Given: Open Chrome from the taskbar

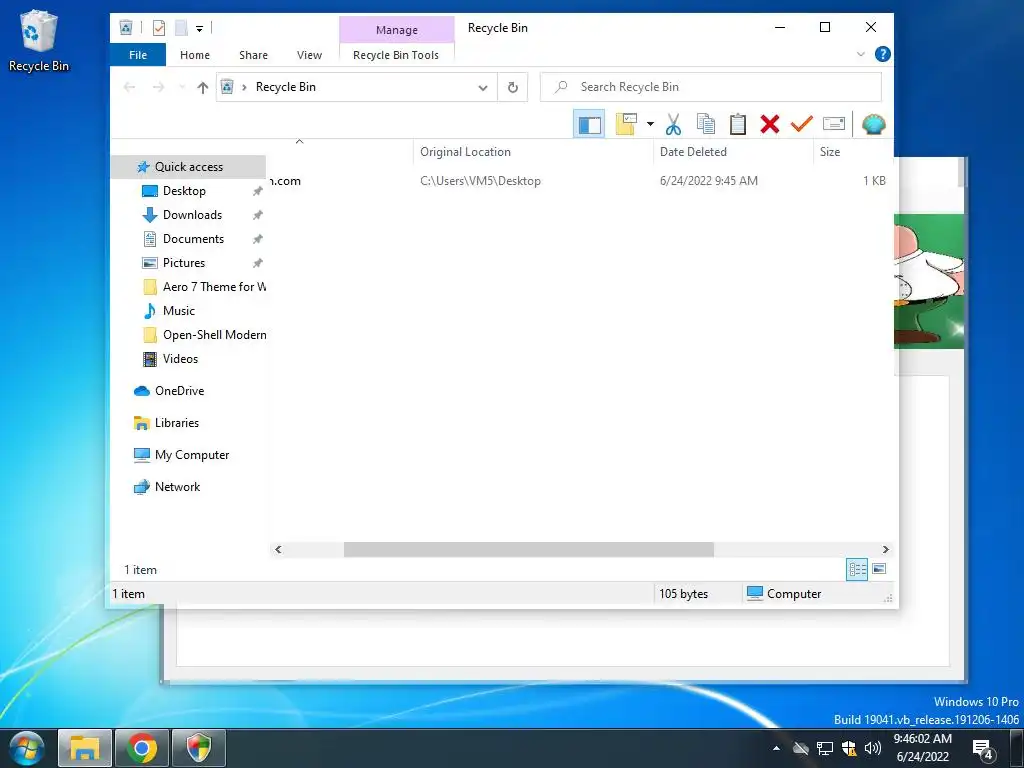Looking at the screenshot, I should coord(142,748).
